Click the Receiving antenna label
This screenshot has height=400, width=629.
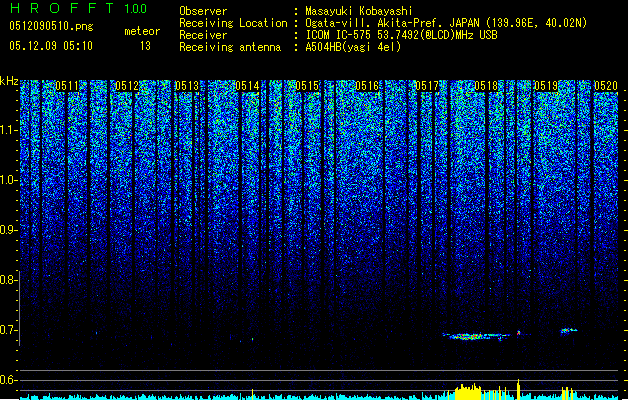click(x=230, y=47)
